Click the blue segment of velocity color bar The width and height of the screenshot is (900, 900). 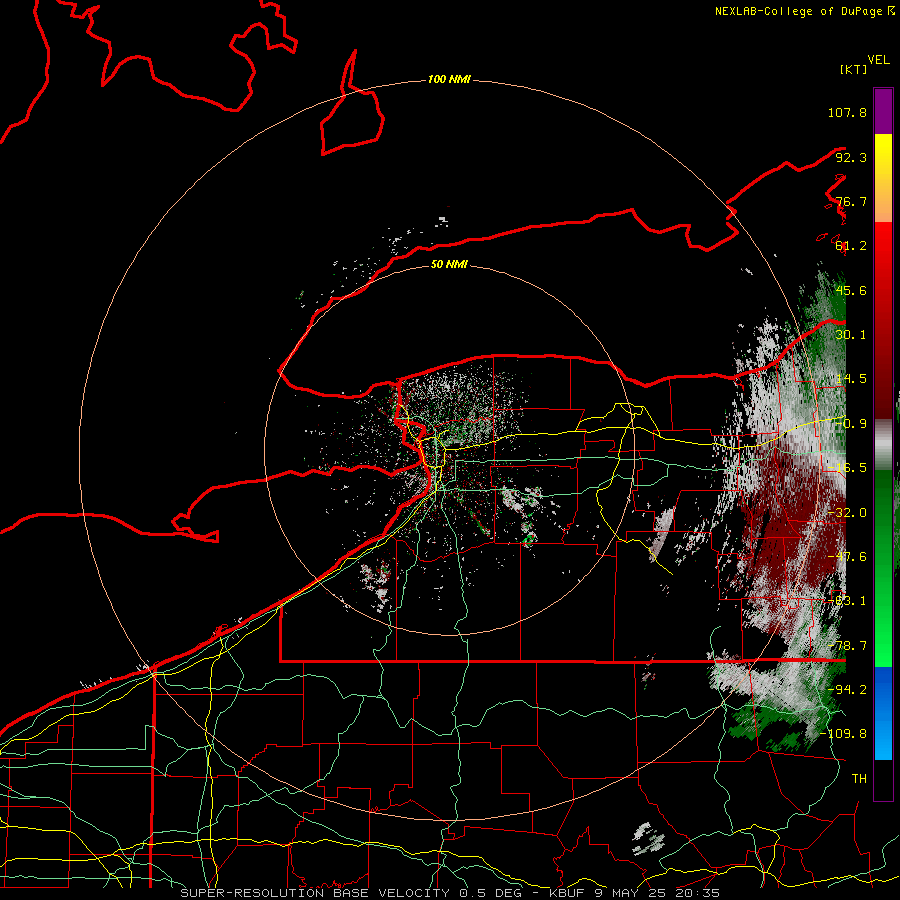[x=883, y=713]
